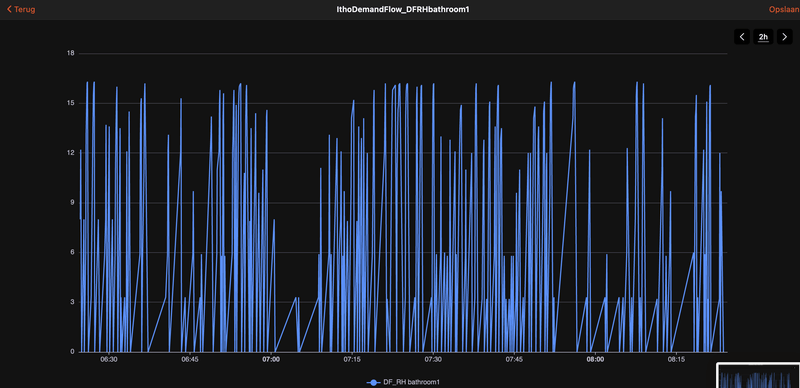This screenshot has height=388, width=800.
Task: Click the IthoDemandFlow_DFRHbathroom1 title
Action: click(x=403, y=9)
